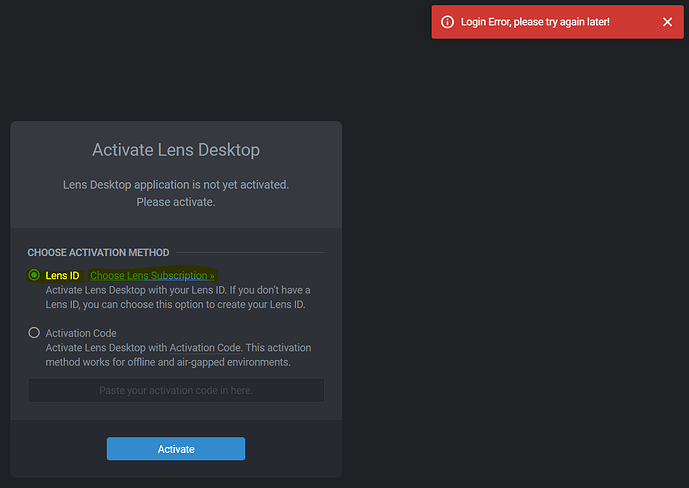Image resolution: width=689 pixels, height=488 pixels.
Task: Open the 'Choose Lens Subscription' link
Action: (x=152, y=275)
